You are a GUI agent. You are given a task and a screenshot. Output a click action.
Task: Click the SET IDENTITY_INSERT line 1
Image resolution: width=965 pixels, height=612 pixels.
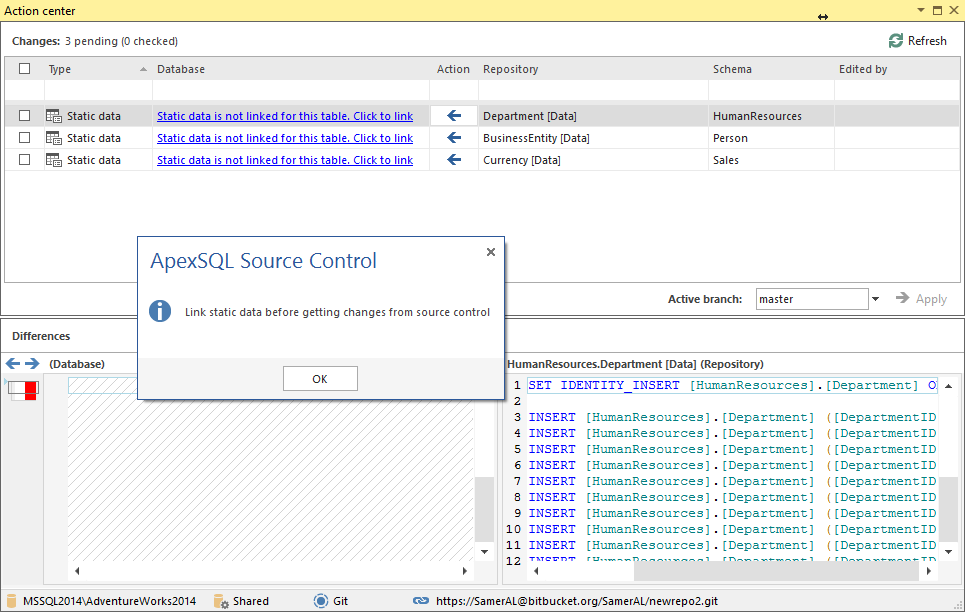point(732,385)
